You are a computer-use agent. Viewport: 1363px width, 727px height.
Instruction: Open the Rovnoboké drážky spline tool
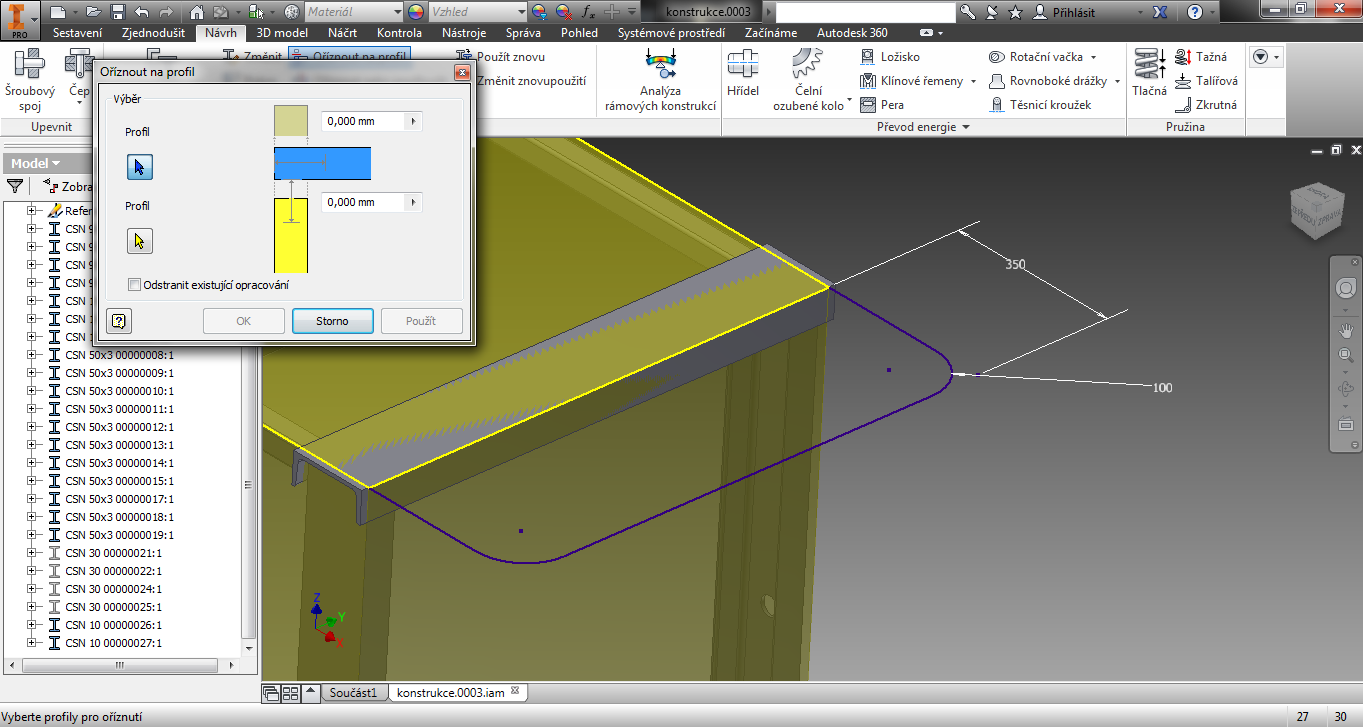[1054, 81]
